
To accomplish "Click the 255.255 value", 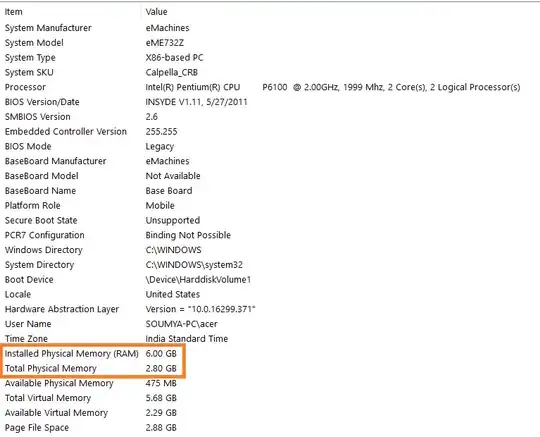I will click(161, 132).
